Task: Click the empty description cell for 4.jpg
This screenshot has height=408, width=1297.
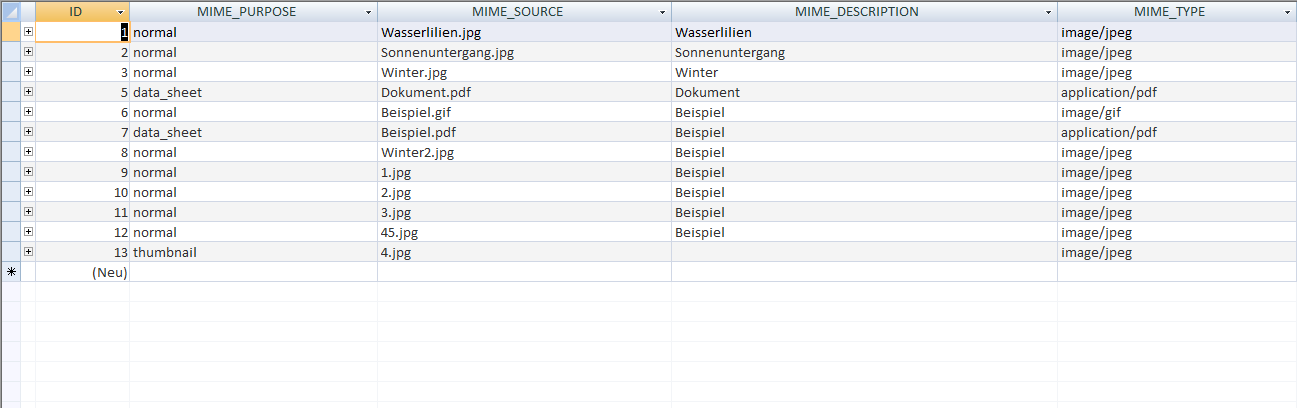Action: (863, 252)
